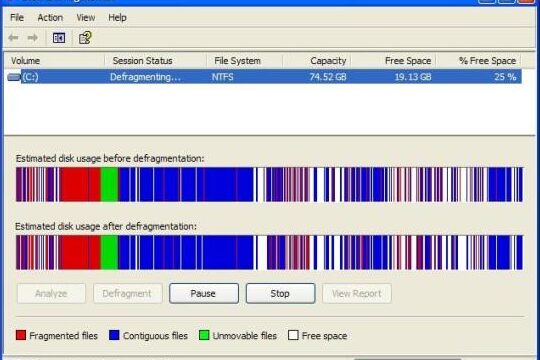This screenshot has height=360, width=540.
Task: Click the Contiguous files legend label
Action: click(x=155, y=336)
